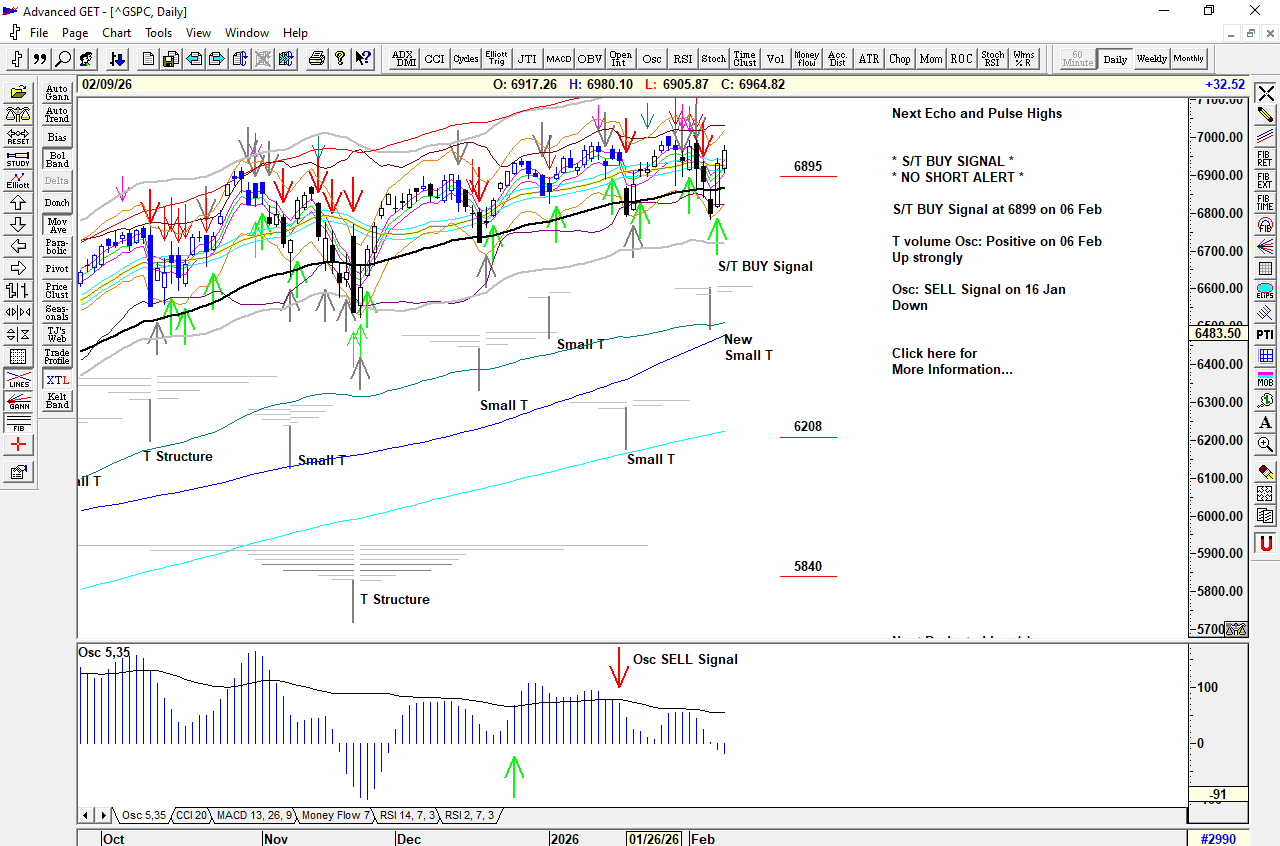Screen dimensions: 1280x846
Task: Toggle the Mov Ave study button
Action: pyautogui.click(x=57, y=225)
